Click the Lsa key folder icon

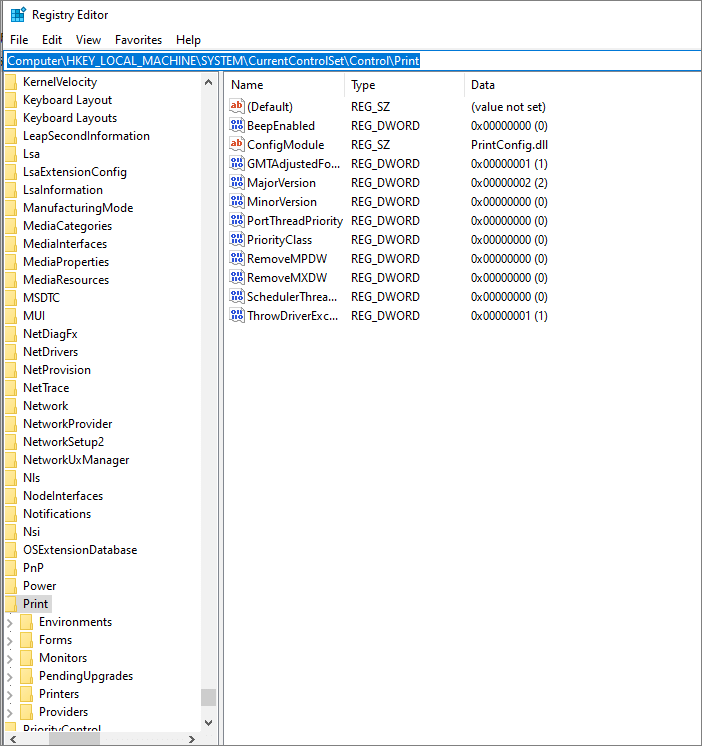pos(11,154)
